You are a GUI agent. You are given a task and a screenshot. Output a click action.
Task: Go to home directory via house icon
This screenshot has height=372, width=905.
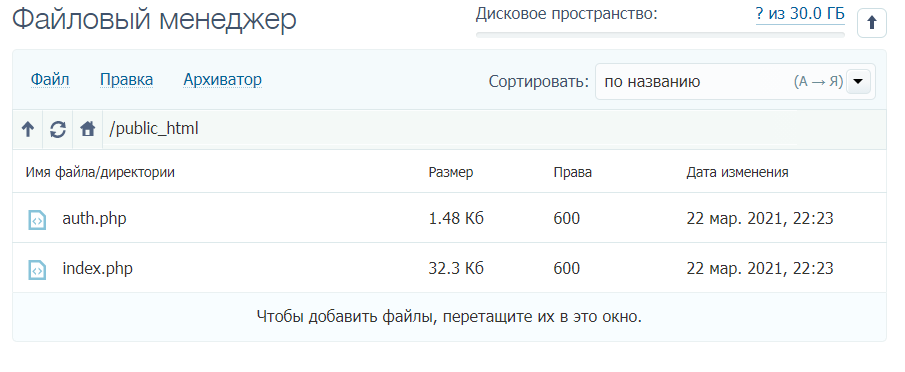[x=88, y=129]
